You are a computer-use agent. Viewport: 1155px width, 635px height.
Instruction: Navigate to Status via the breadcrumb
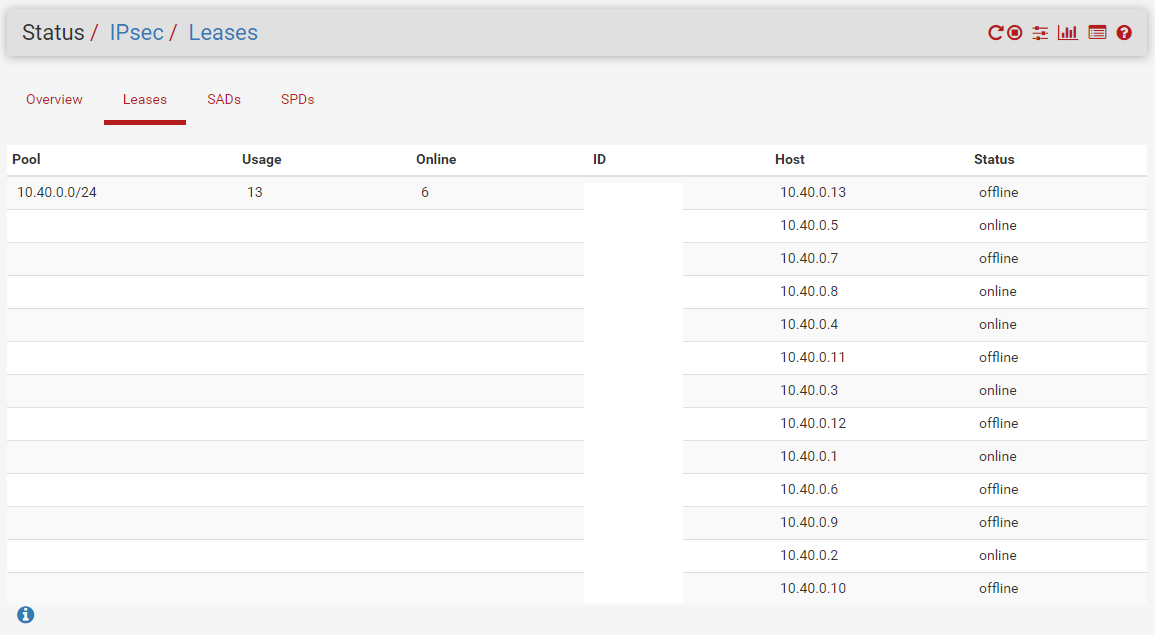click(56, 32)
